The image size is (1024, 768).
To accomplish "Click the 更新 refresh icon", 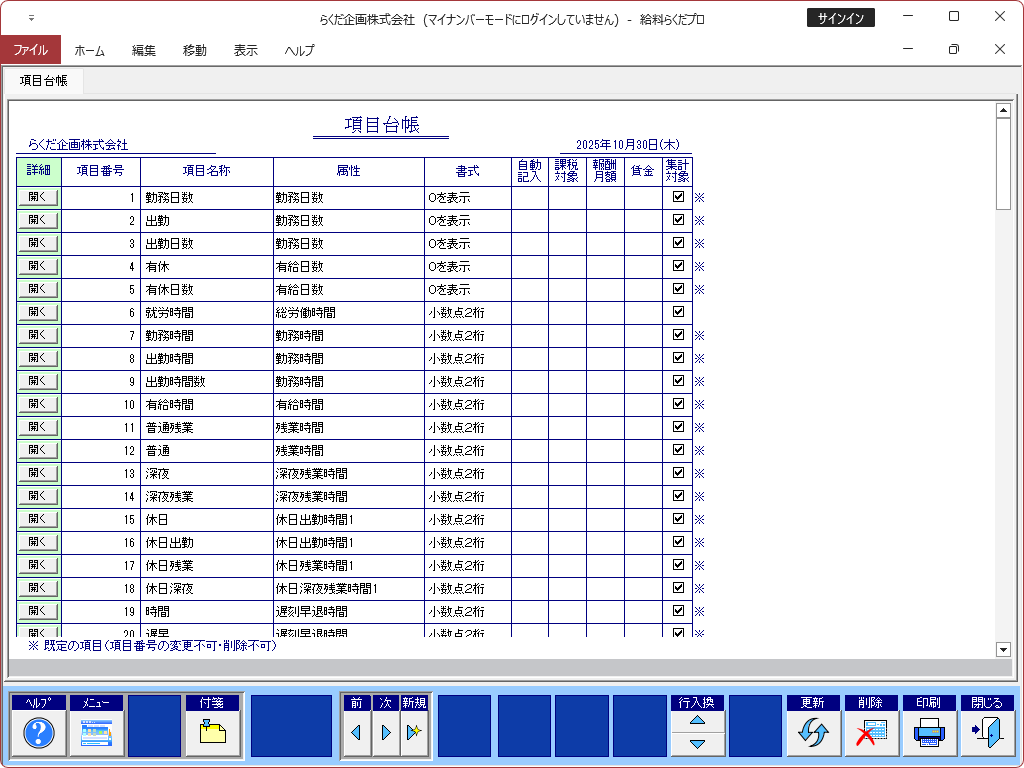I will tap(813, 734).
